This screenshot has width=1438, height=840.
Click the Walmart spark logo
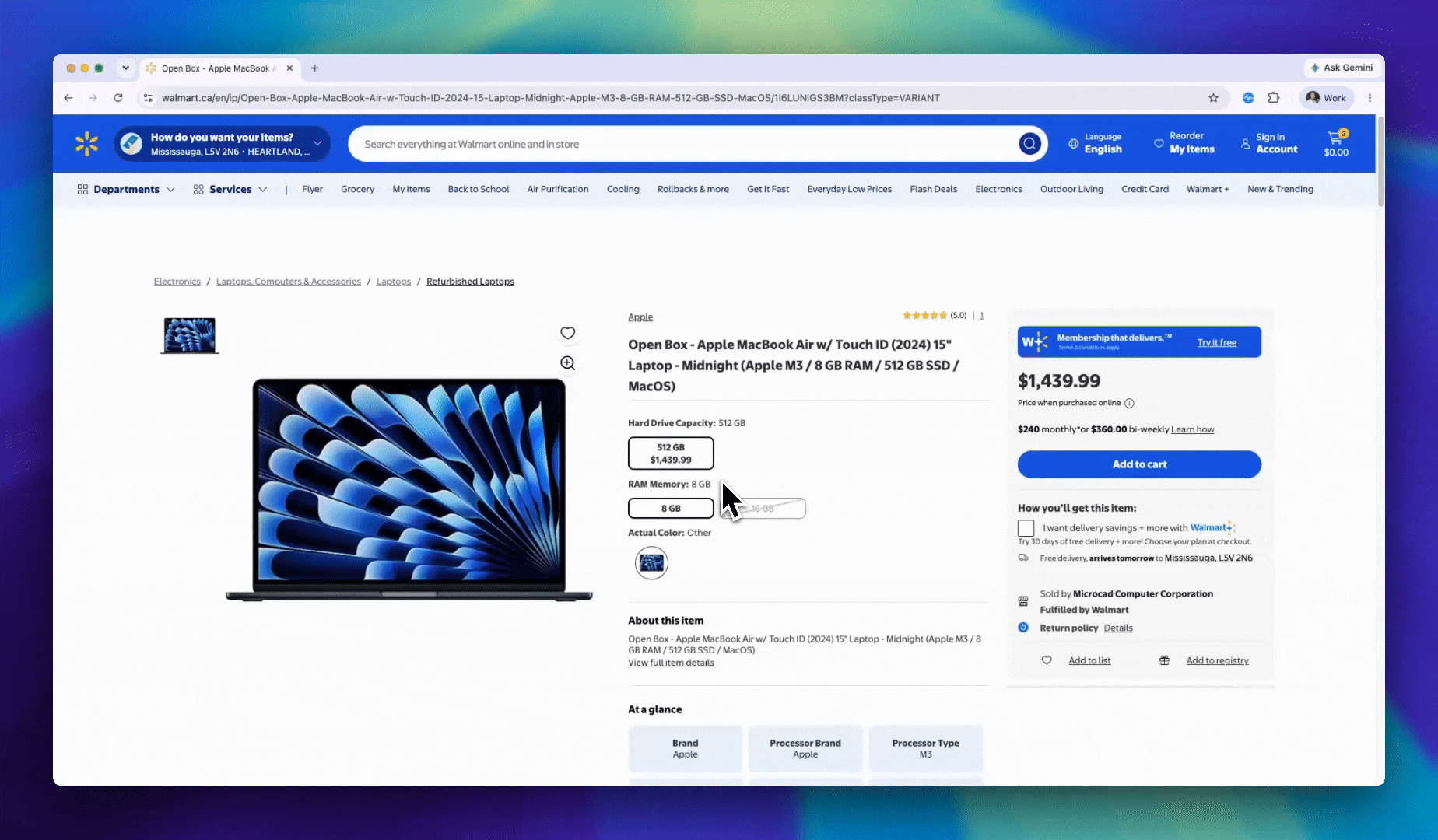pyautogui.click(x=87, y=144)
